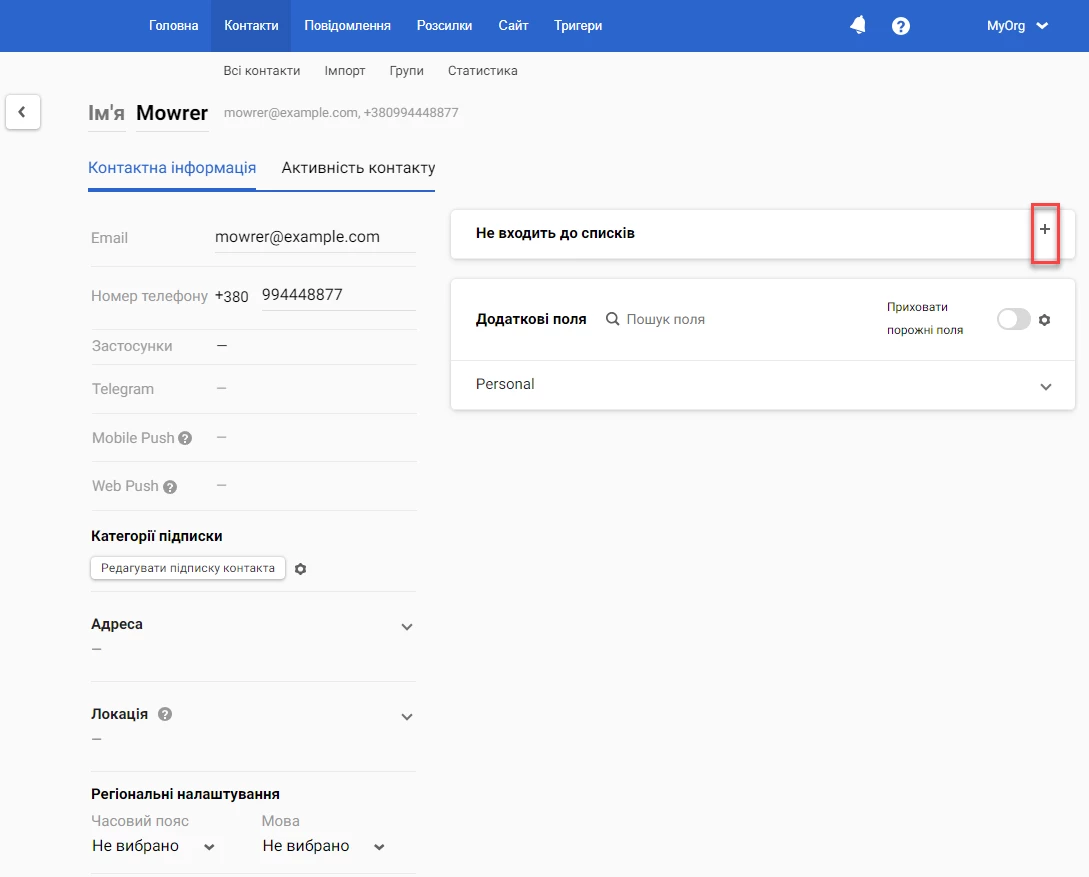Open Тригери in top navigation
1089x877 pixels.
(578, 26)
